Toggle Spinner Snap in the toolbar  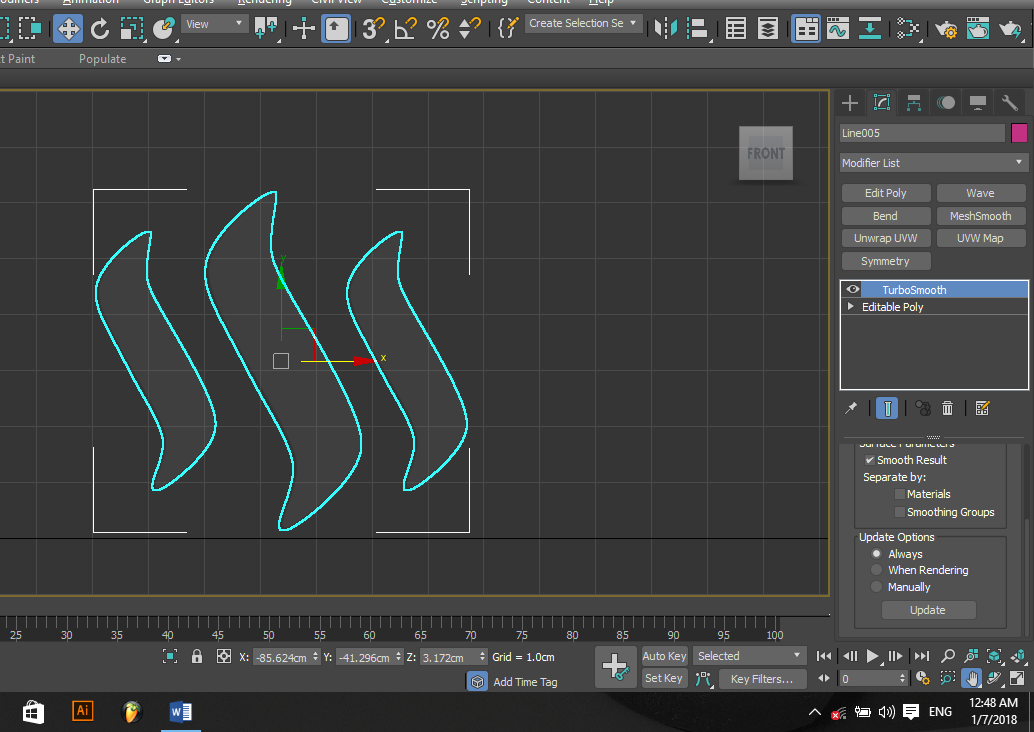469,28
